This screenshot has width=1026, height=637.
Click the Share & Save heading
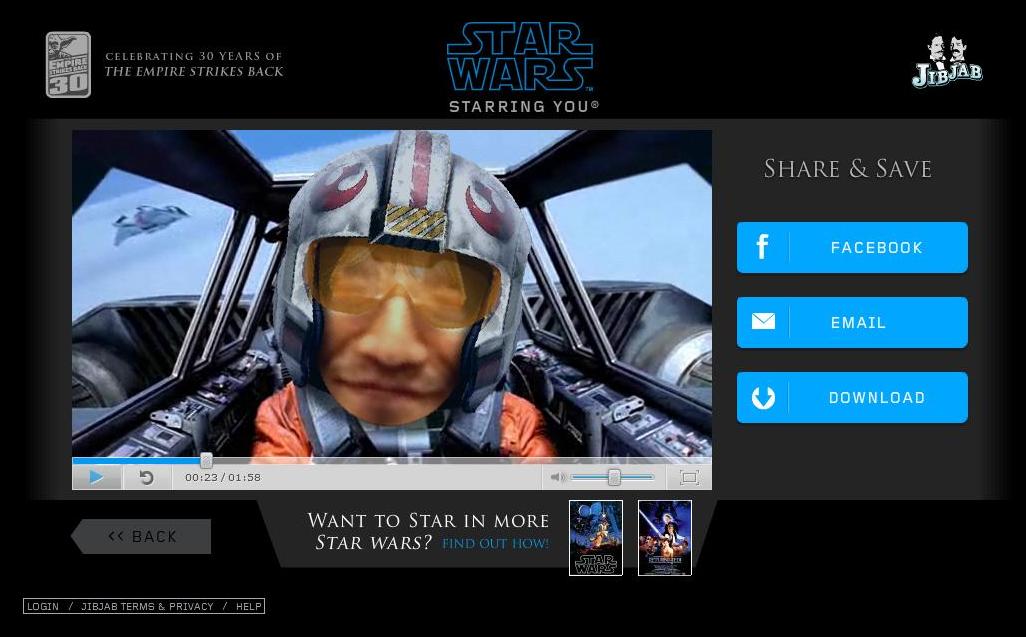[x=847, y=169]
